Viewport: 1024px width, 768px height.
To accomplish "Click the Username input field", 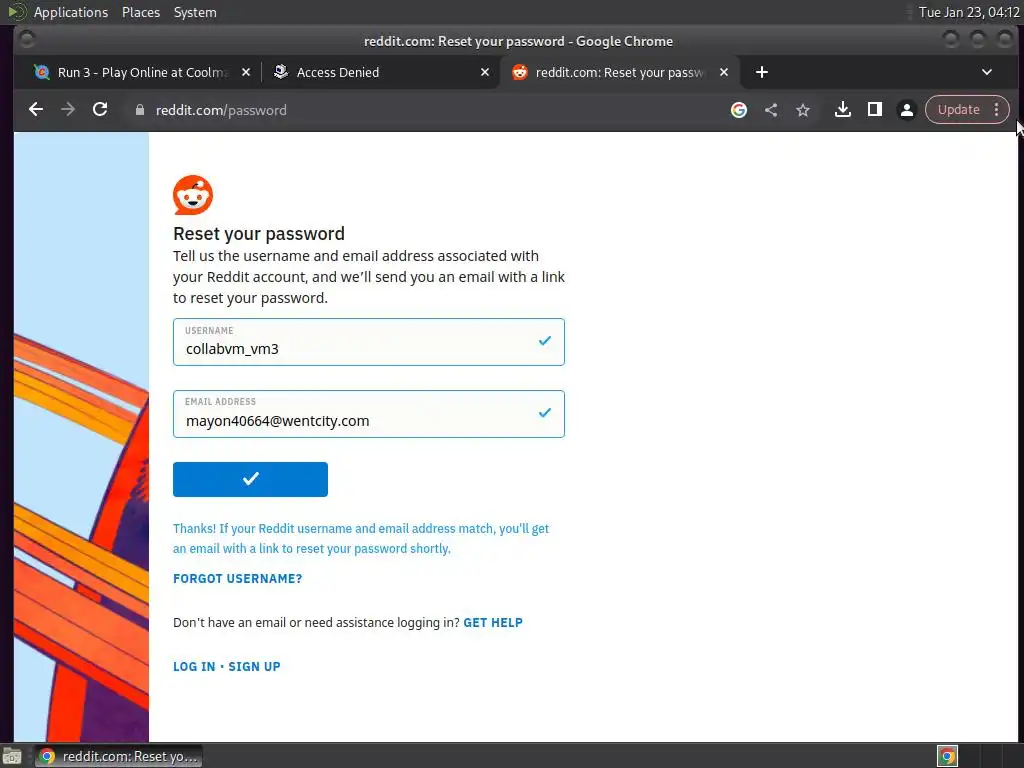I will coord(368,342).
